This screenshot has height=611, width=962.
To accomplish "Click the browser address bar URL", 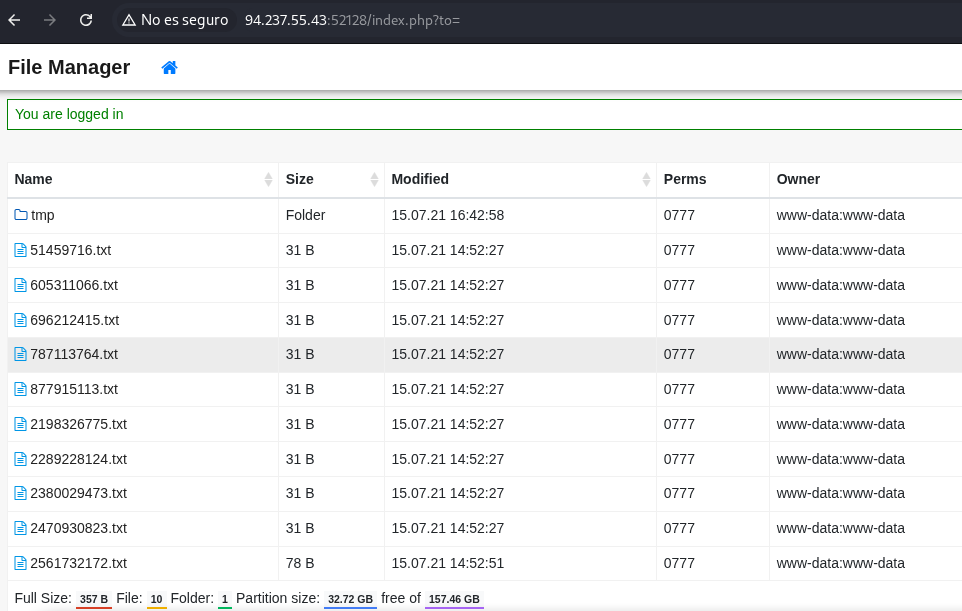I will click(x=352, y=20).
